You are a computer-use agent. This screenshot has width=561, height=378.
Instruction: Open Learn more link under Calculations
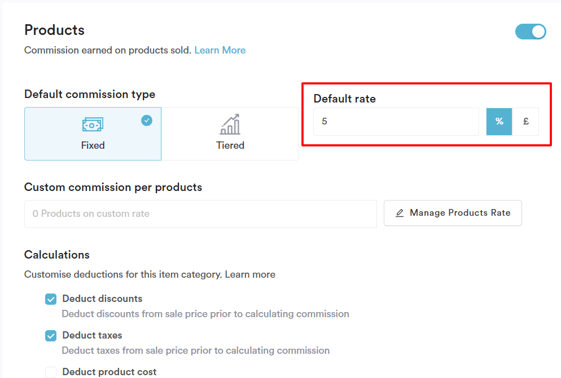[250, 275]
